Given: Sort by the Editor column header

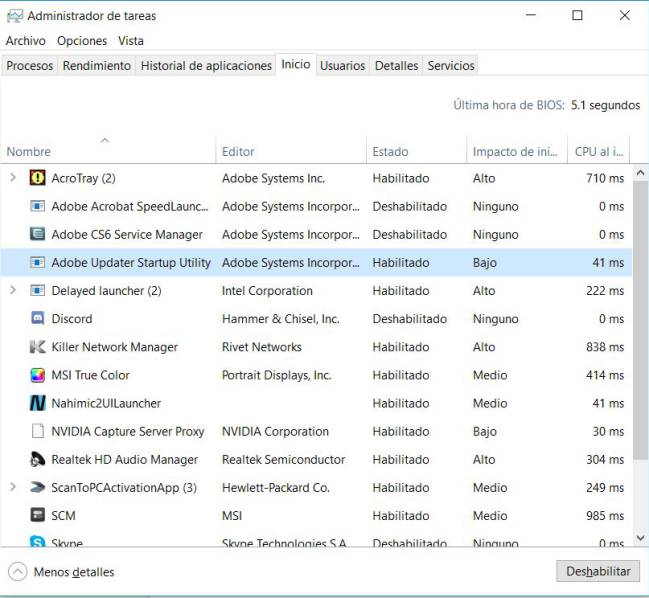Looking at the screenshot, I should [x=291, y=151].
